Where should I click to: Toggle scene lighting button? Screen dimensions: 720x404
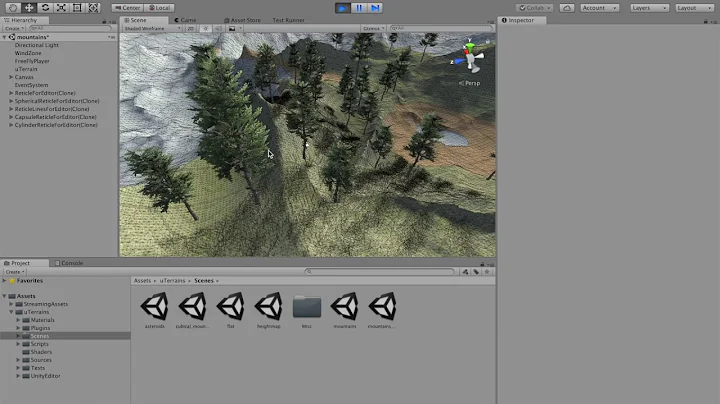[205, 28]
